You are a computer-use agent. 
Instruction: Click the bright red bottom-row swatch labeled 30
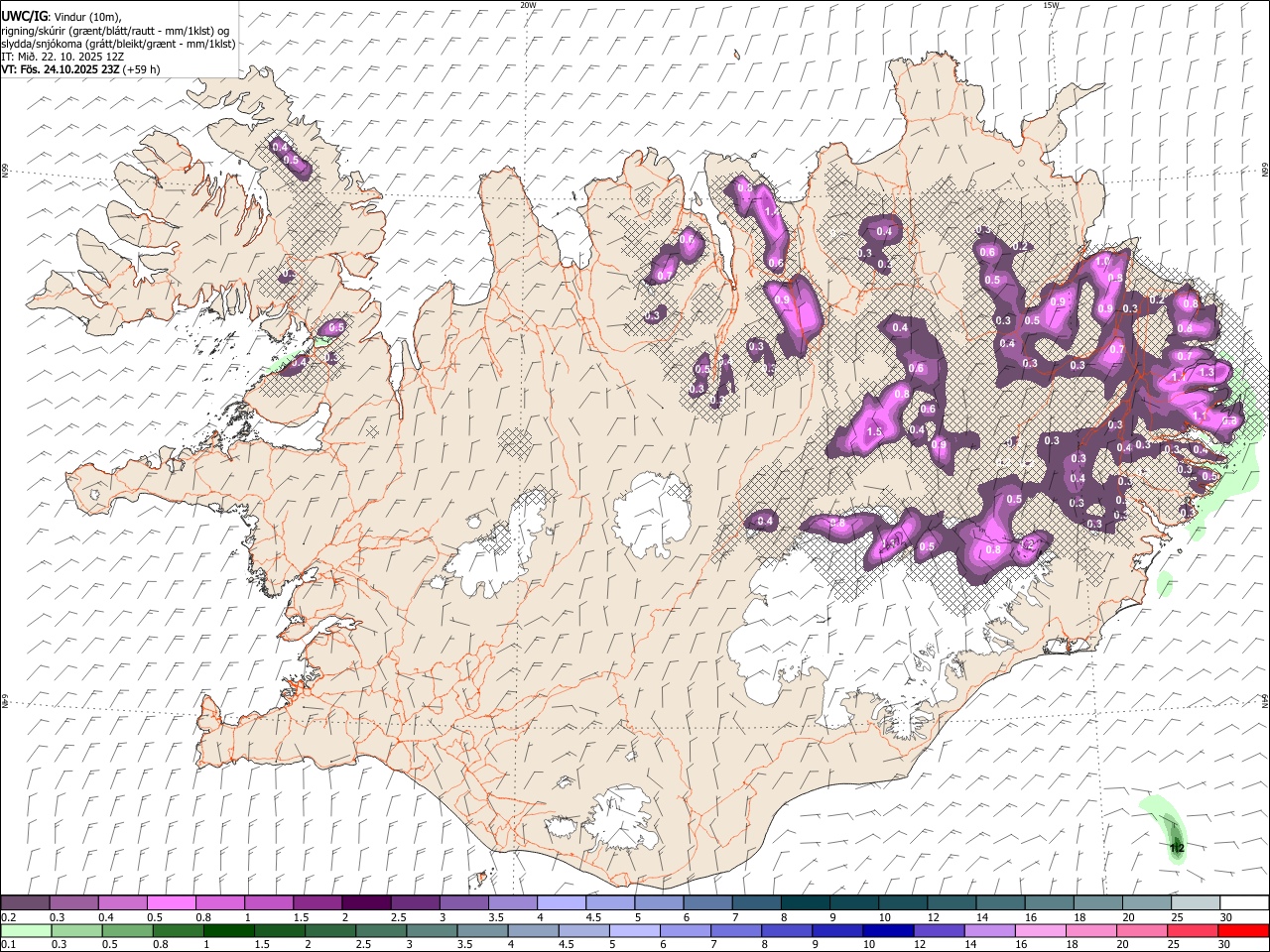click(1242, 930)
